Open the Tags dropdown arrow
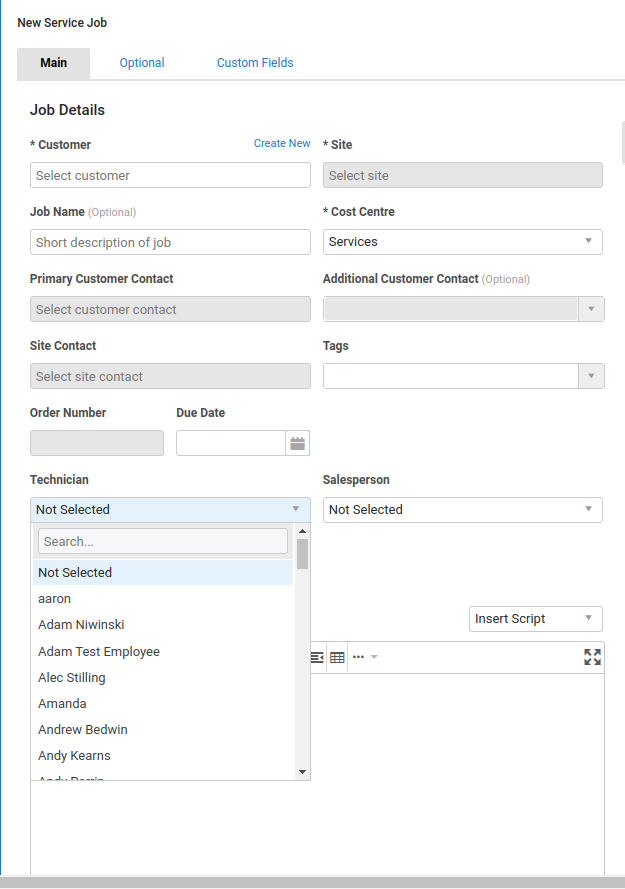Image resolution: width=625 pixels, height=889 pixels. [591, 376]
